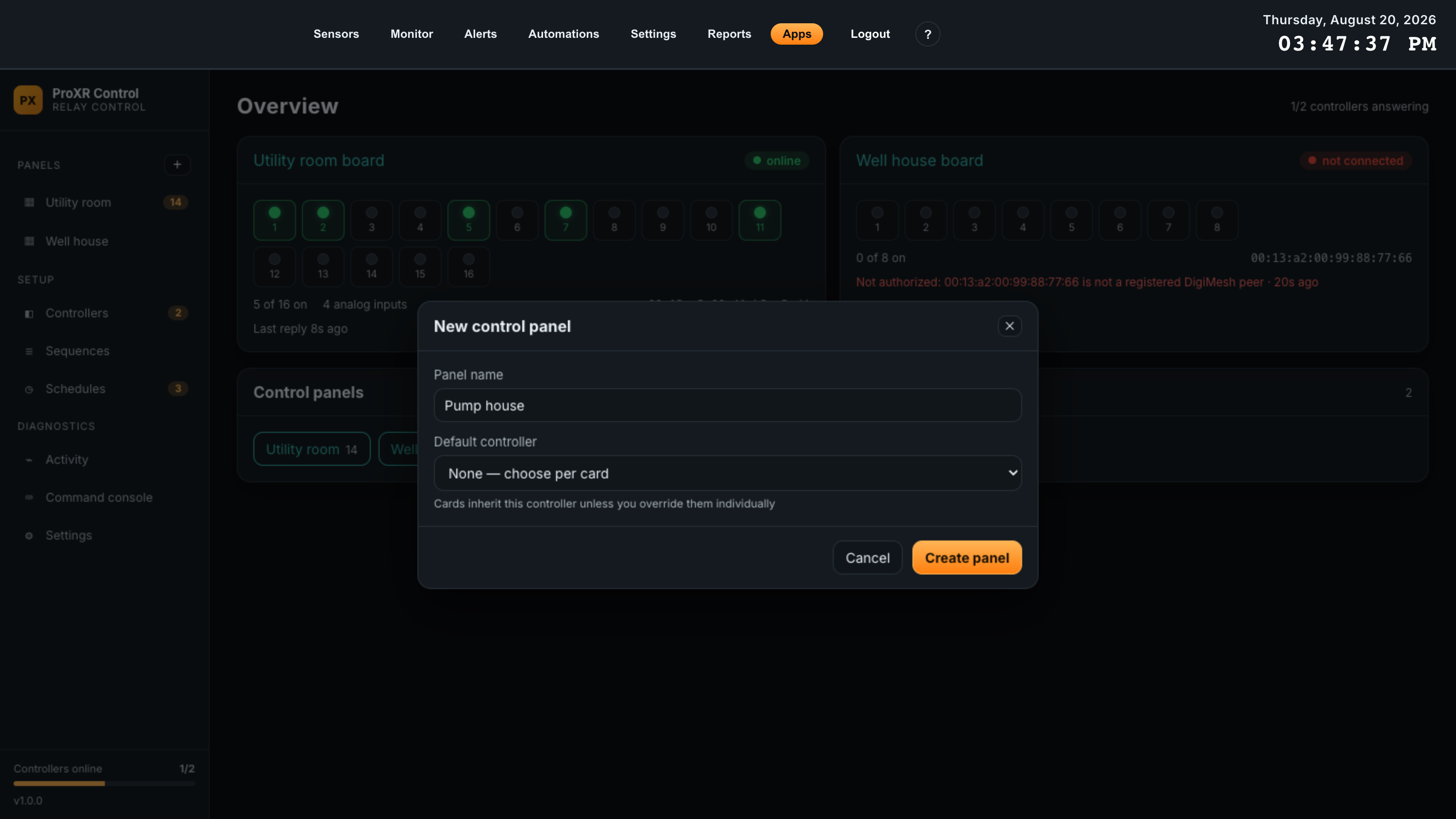Click the Create panel button
This screenshot has height=819, width=1456.
tap(966, 558)
